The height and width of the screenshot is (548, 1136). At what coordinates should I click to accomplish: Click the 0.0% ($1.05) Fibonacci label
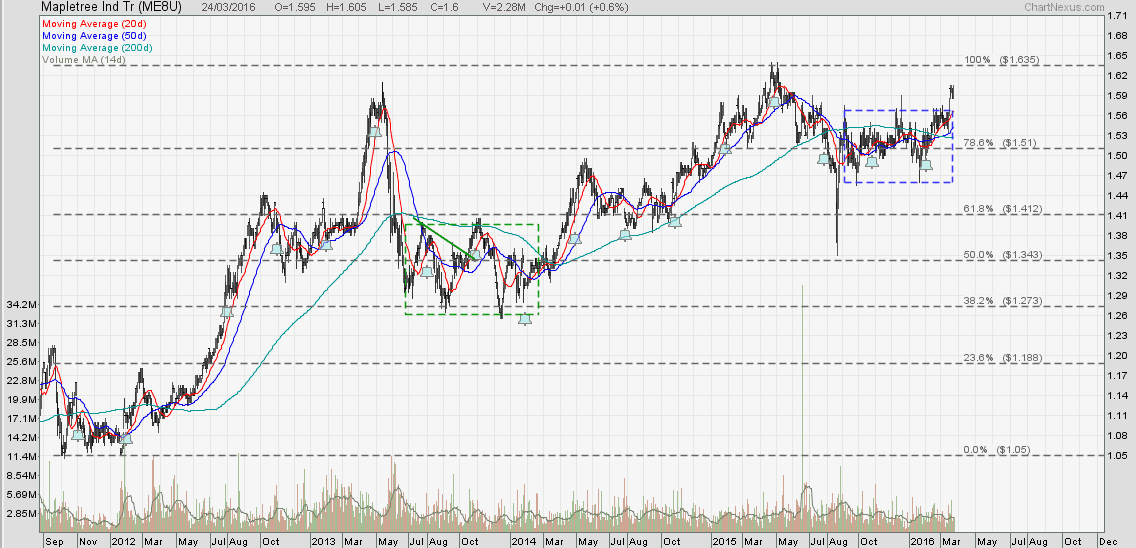point(997,450)
